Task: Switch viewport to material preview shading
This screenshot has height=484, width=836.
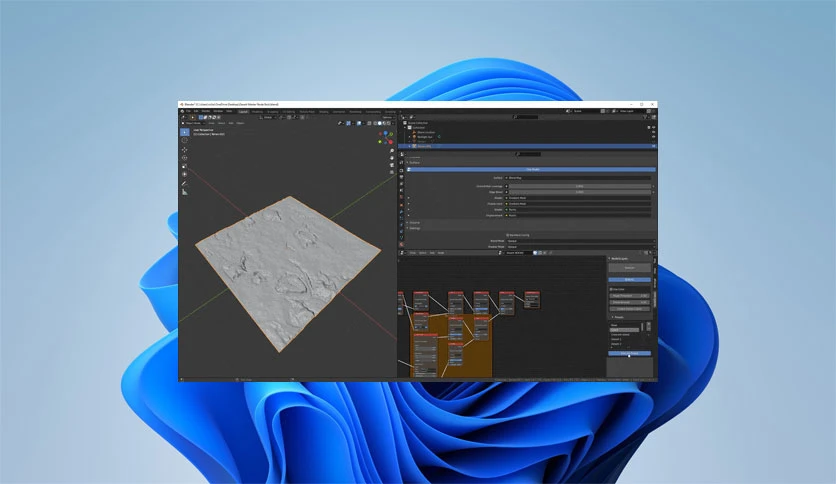Action: pos(384,123)
